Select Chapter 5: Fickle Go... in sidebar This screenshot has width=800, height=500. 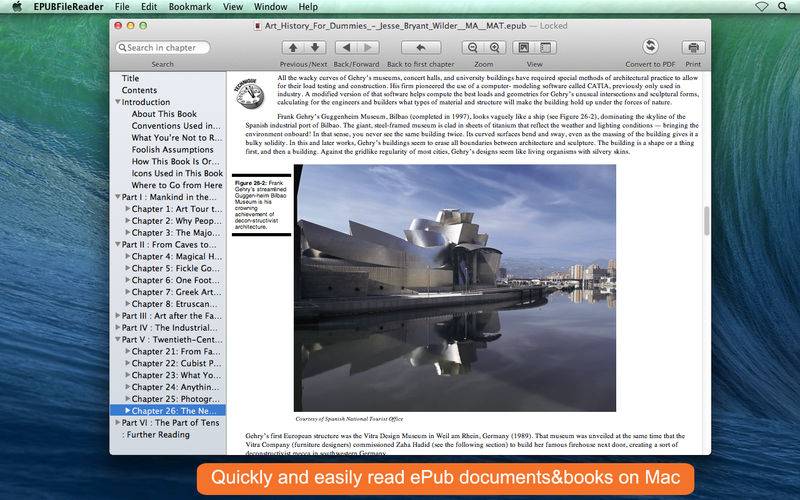(x=176, y=268)
